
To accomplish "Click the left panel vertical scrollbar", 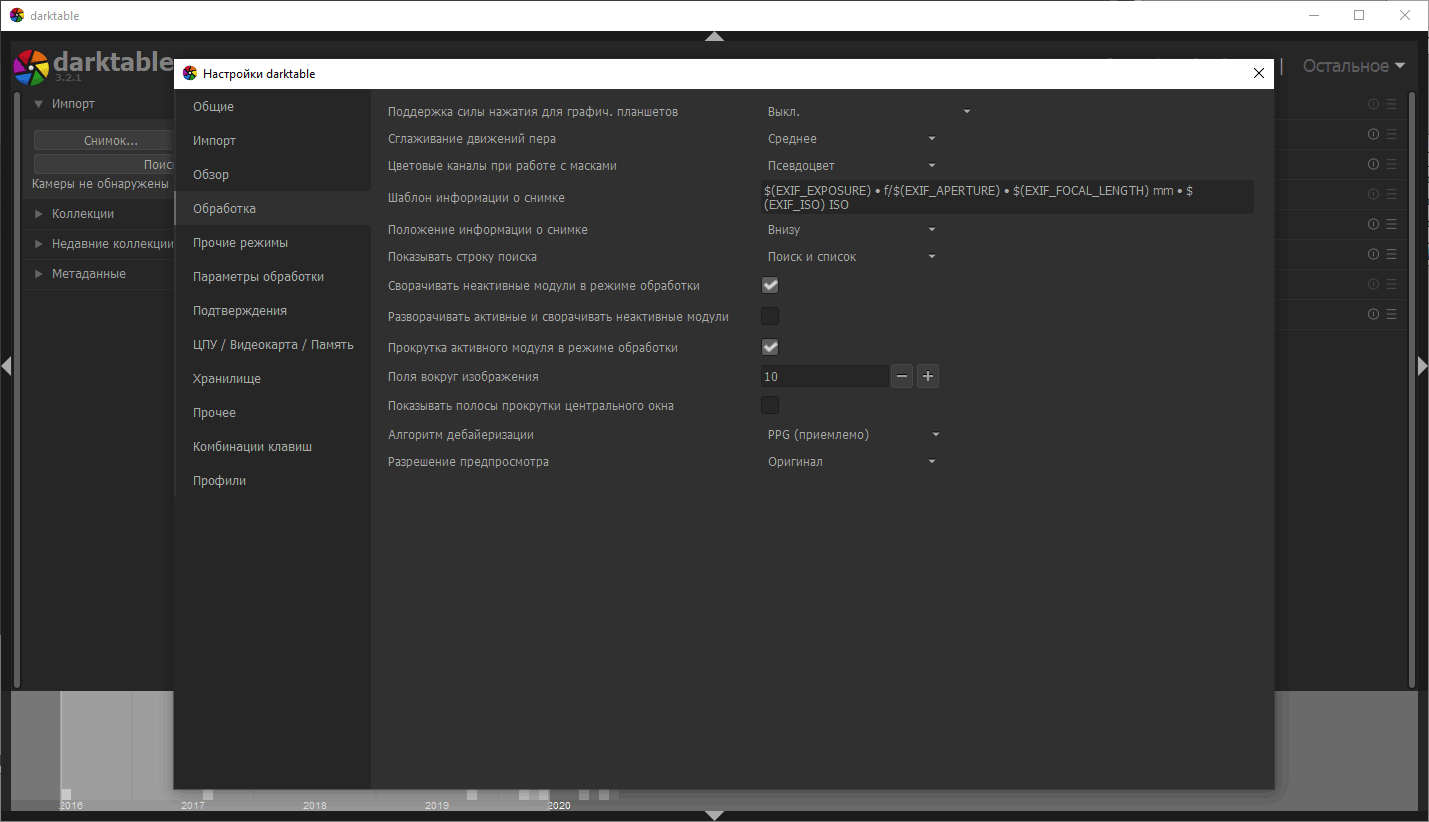I will (x=16, y=388).
